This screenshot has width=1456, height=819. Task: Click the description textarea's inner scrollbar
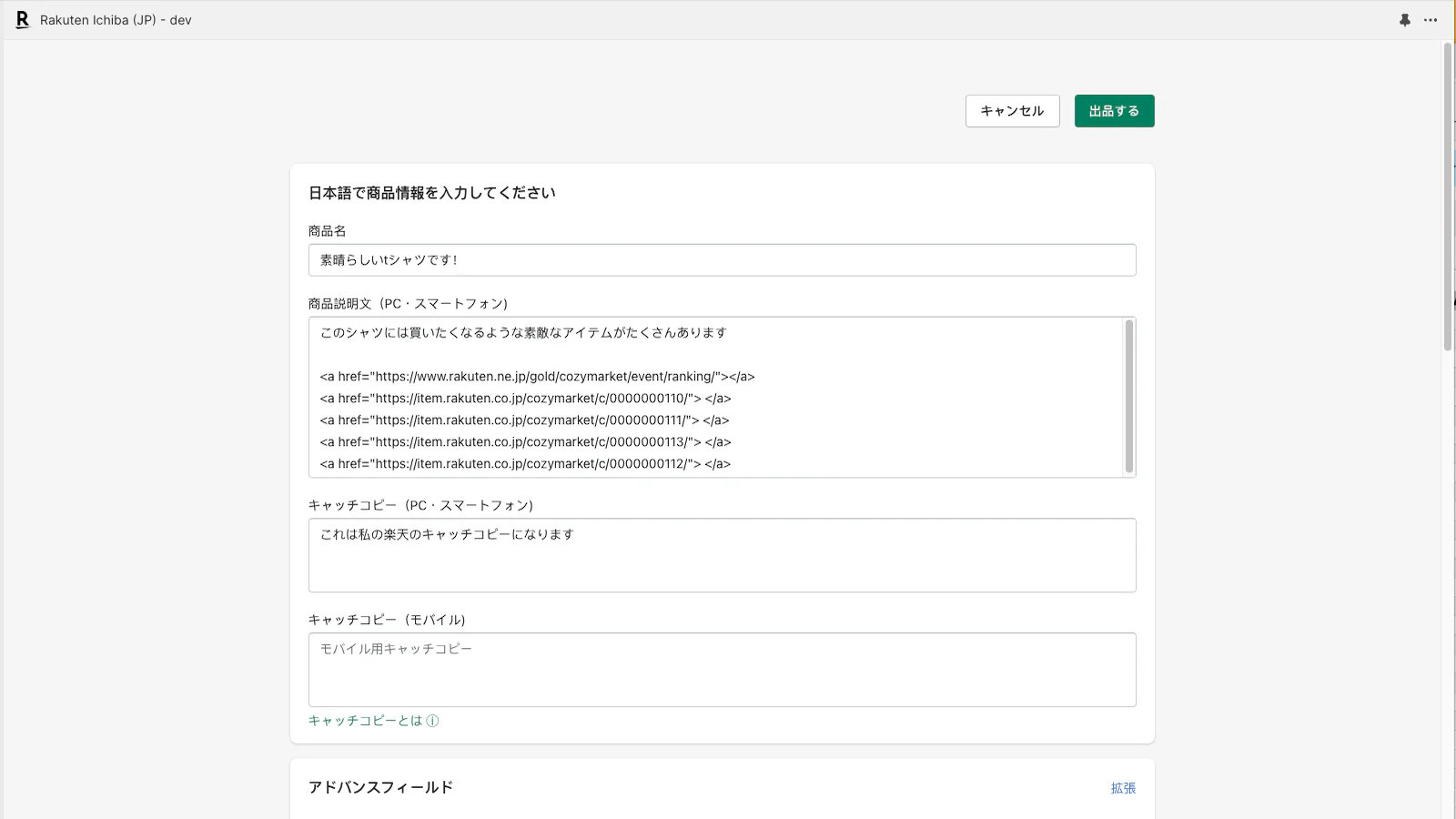click(x=1129, y=397)
